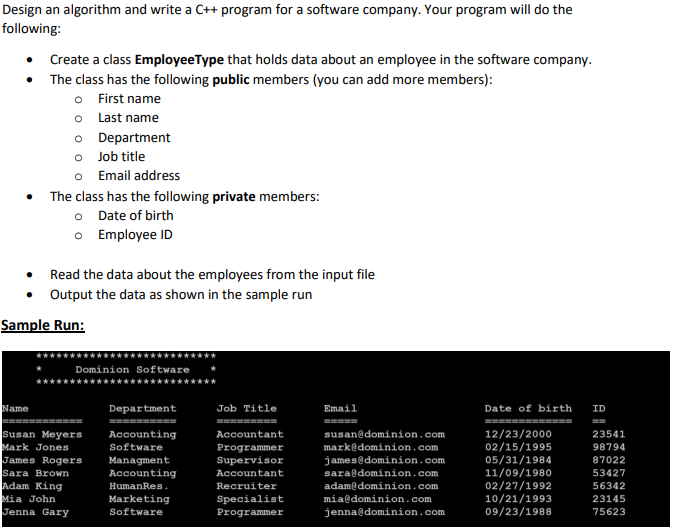Click the First name list item
The height and width of the screenshot is (530, 673).
pyautogui.click(x=129, y=99)
